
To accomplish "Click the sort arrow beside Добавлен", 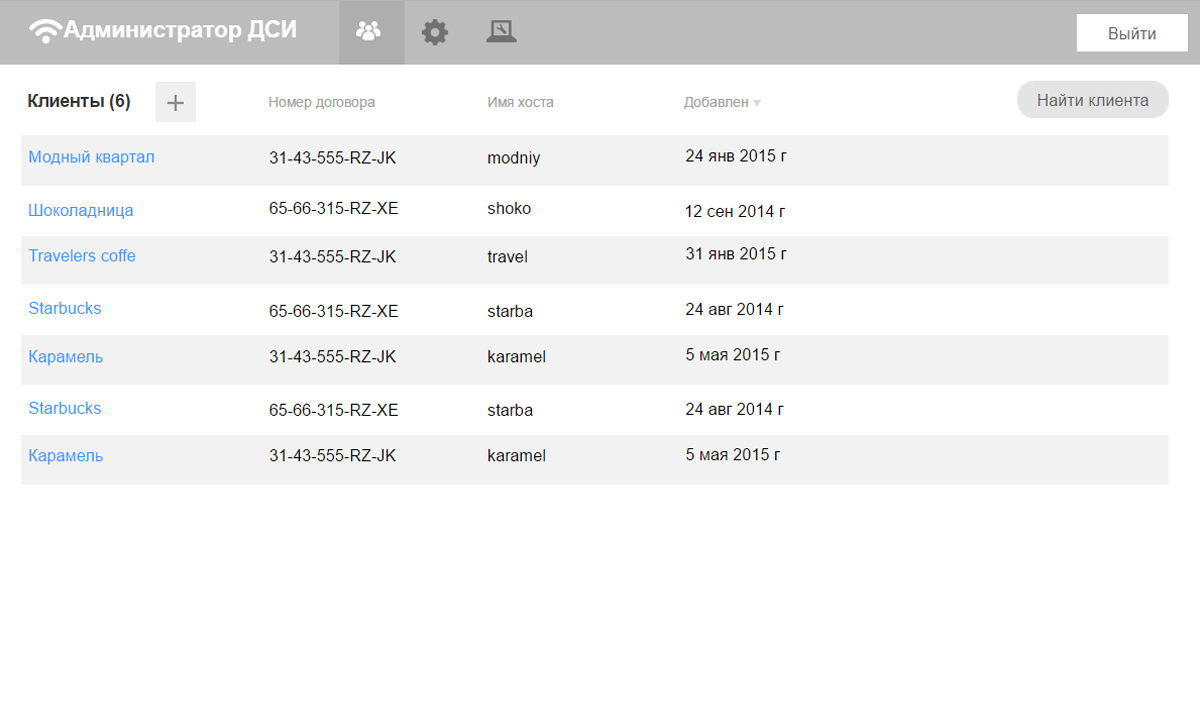I will click(757, 103).
